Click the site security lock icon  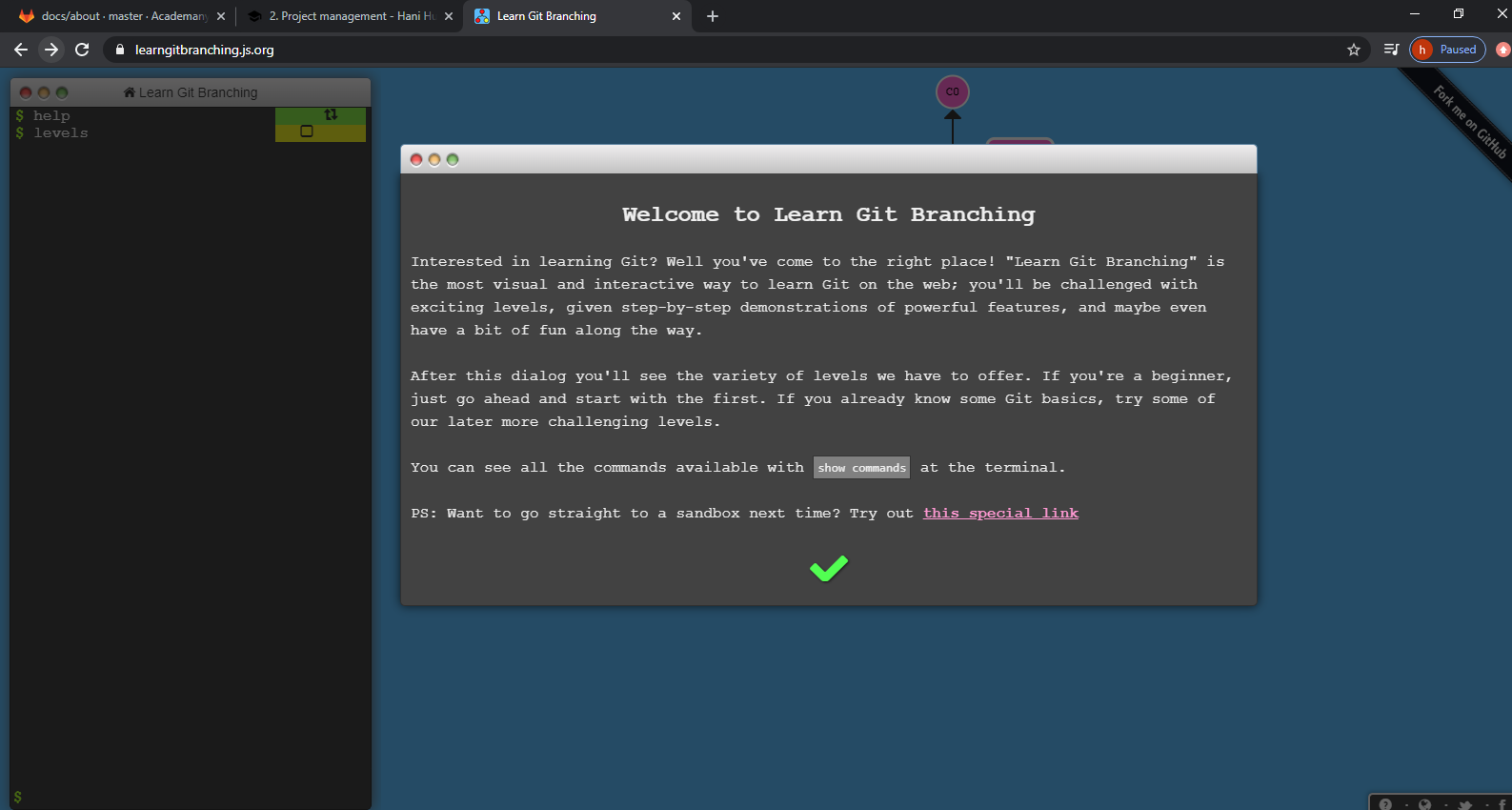coord(120,50)
